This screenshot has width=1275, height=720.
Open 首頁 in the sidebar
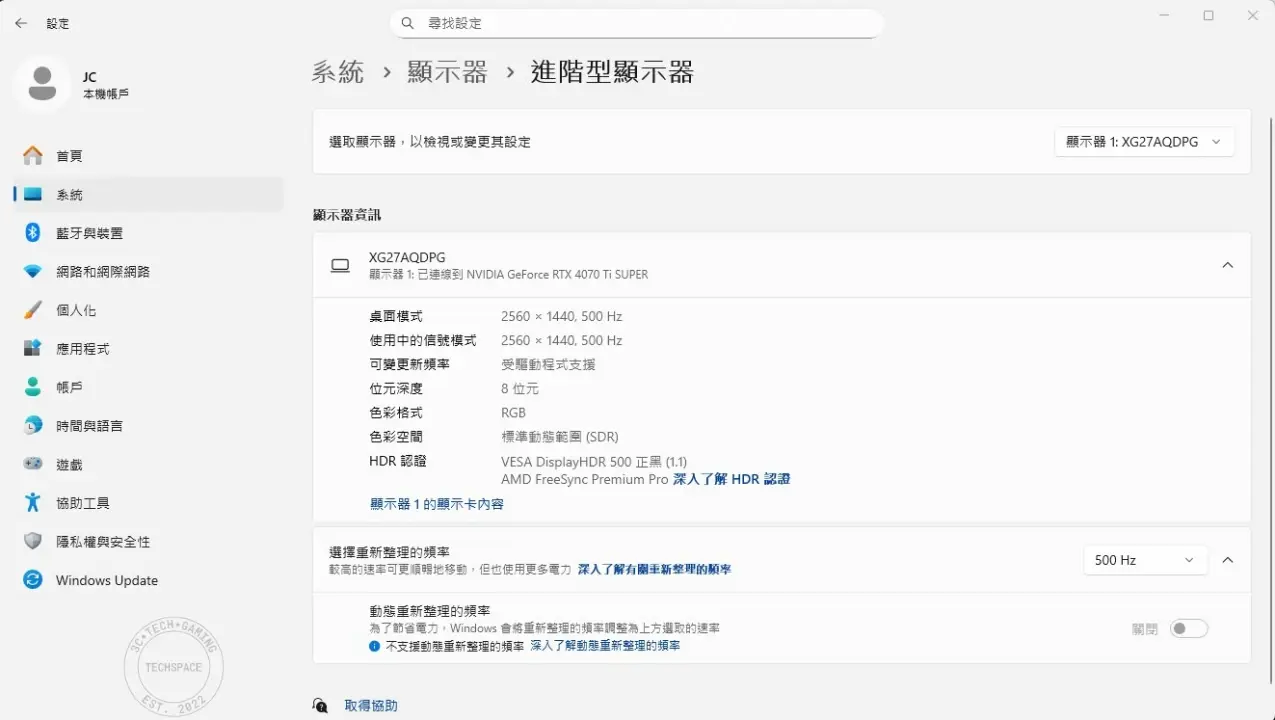(148, 156)
